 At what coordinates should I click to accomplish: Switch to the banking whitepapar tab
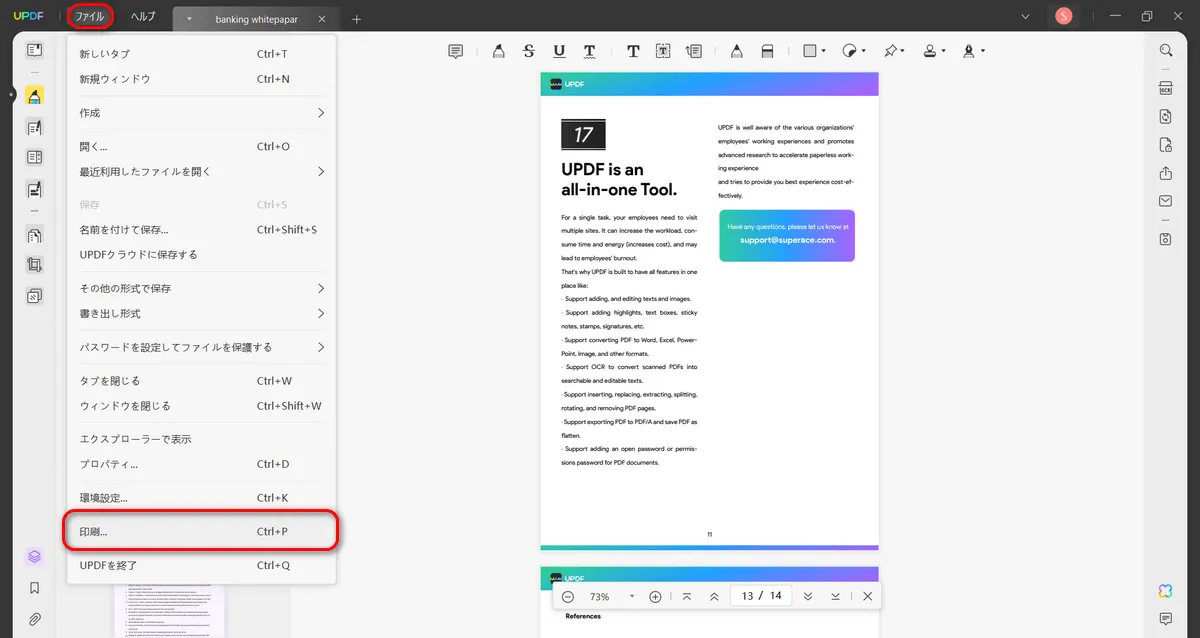(256, 19)
